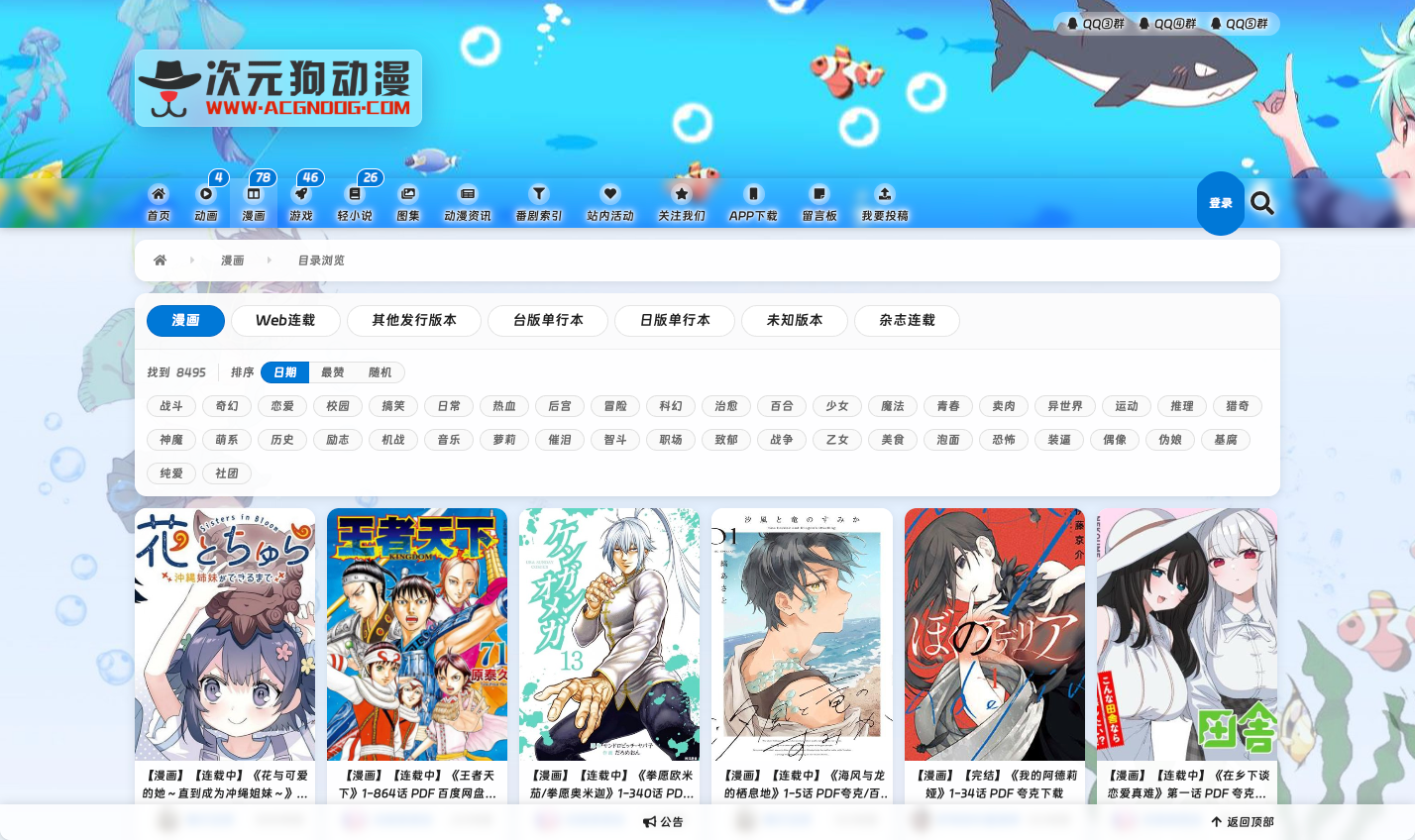
Task: Toggle the 奇幻 tag filter
Action: pyautogui.click(x=227, y=406)
